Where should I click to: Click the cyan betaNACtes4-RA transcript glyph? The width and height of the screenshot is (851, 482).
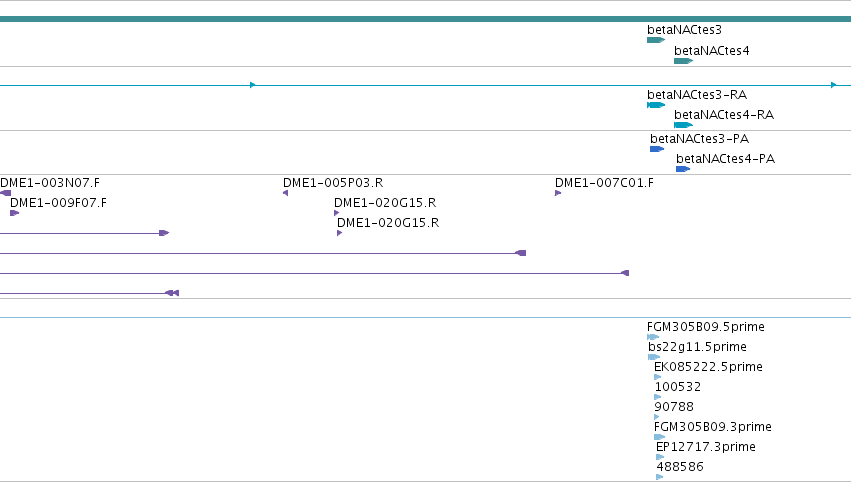coord(683,125)
